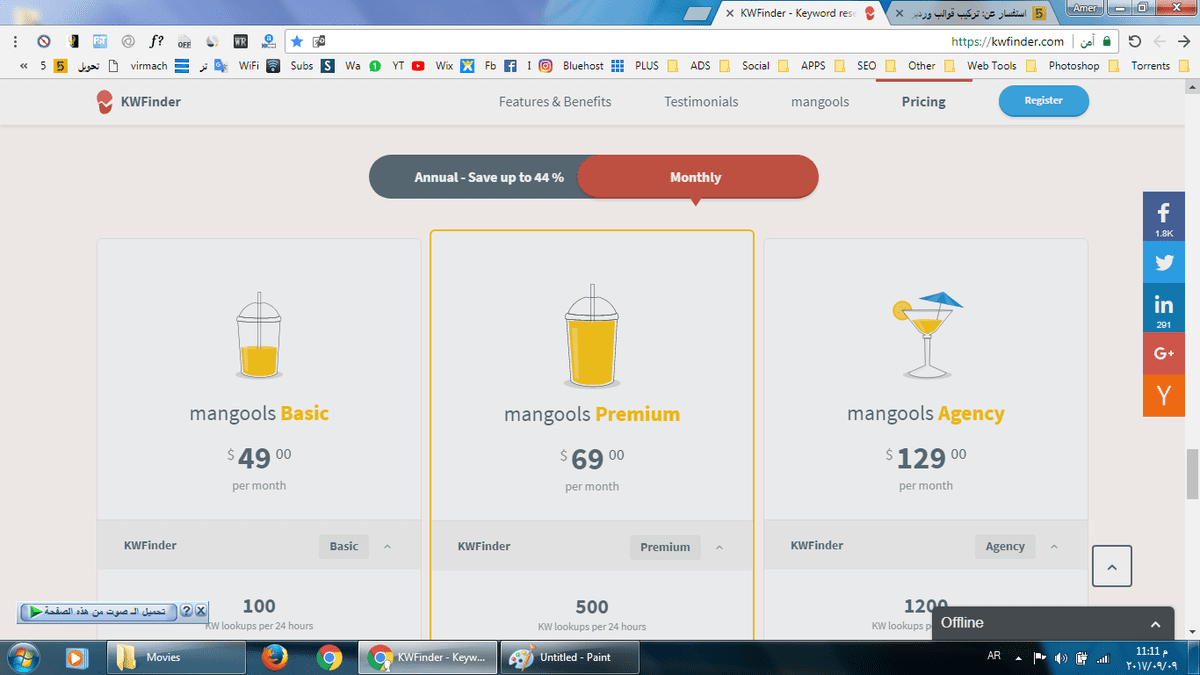Open the Bluehost bookmark
The height and width of the screenshot is (675, 1200).
[x=593, y=66]
